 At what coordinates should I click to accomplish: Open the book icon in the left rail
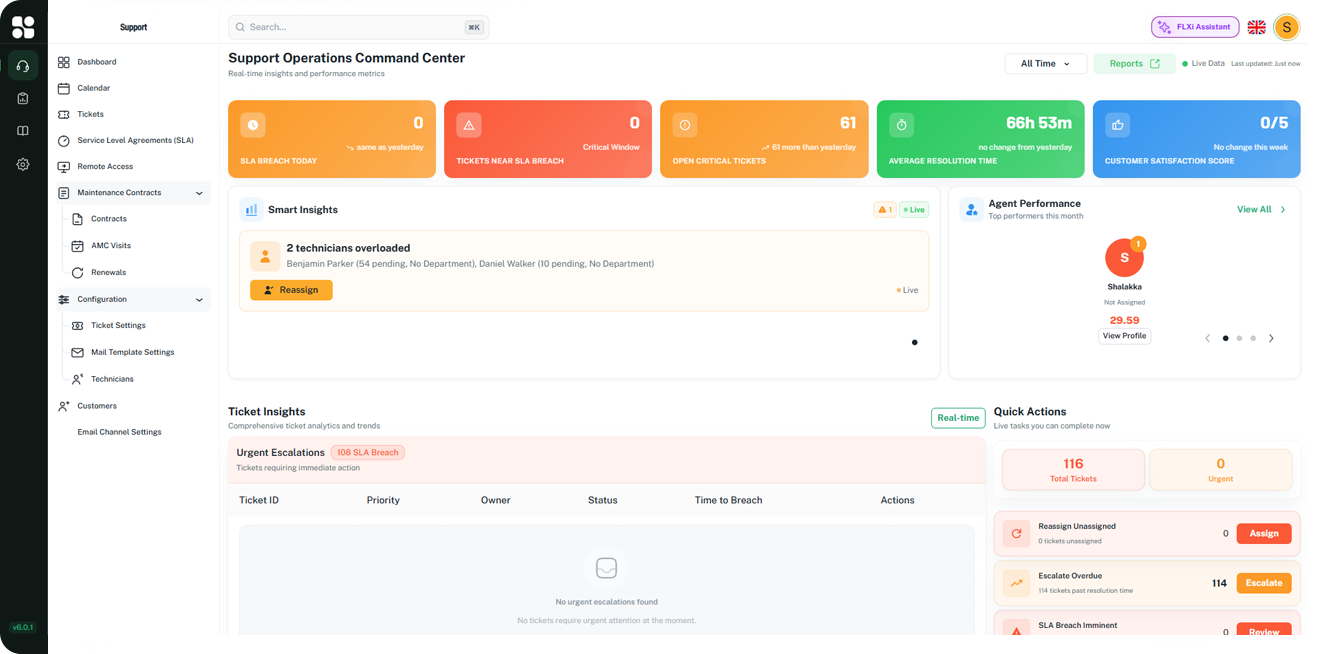point(23,131)
